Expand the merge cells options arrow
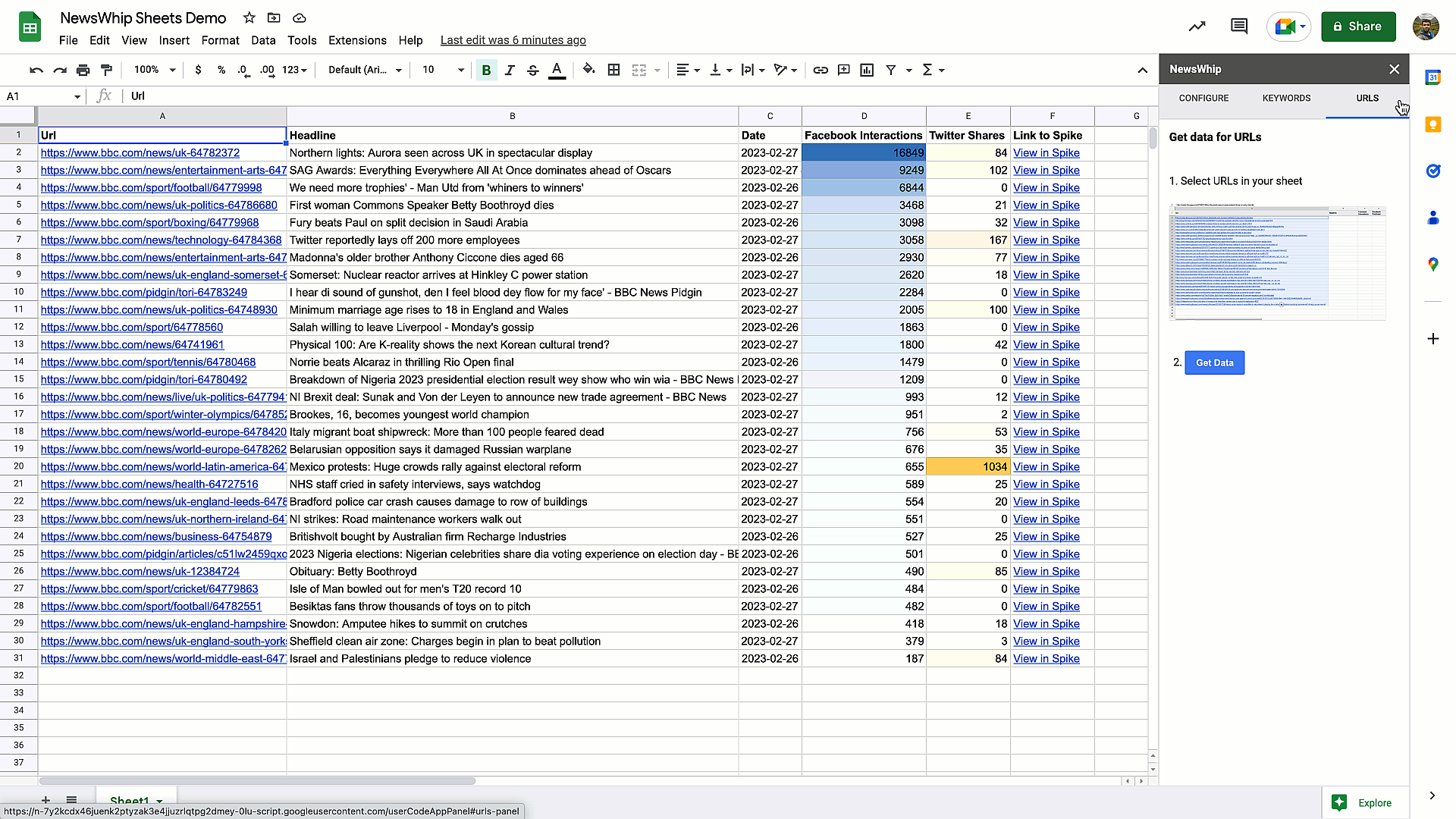 point(657,70)
